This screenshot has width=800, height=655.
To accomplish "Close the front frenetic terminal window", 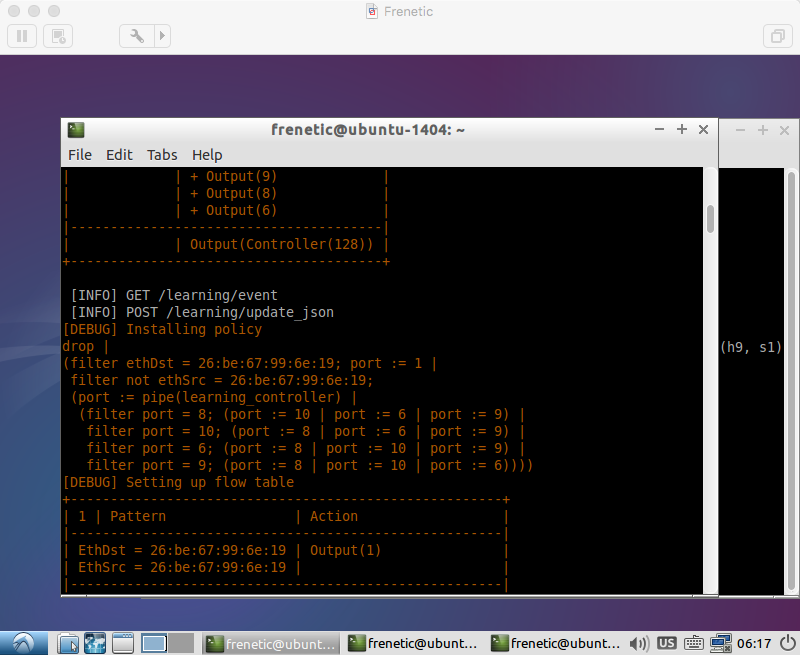I will [704, 130].
